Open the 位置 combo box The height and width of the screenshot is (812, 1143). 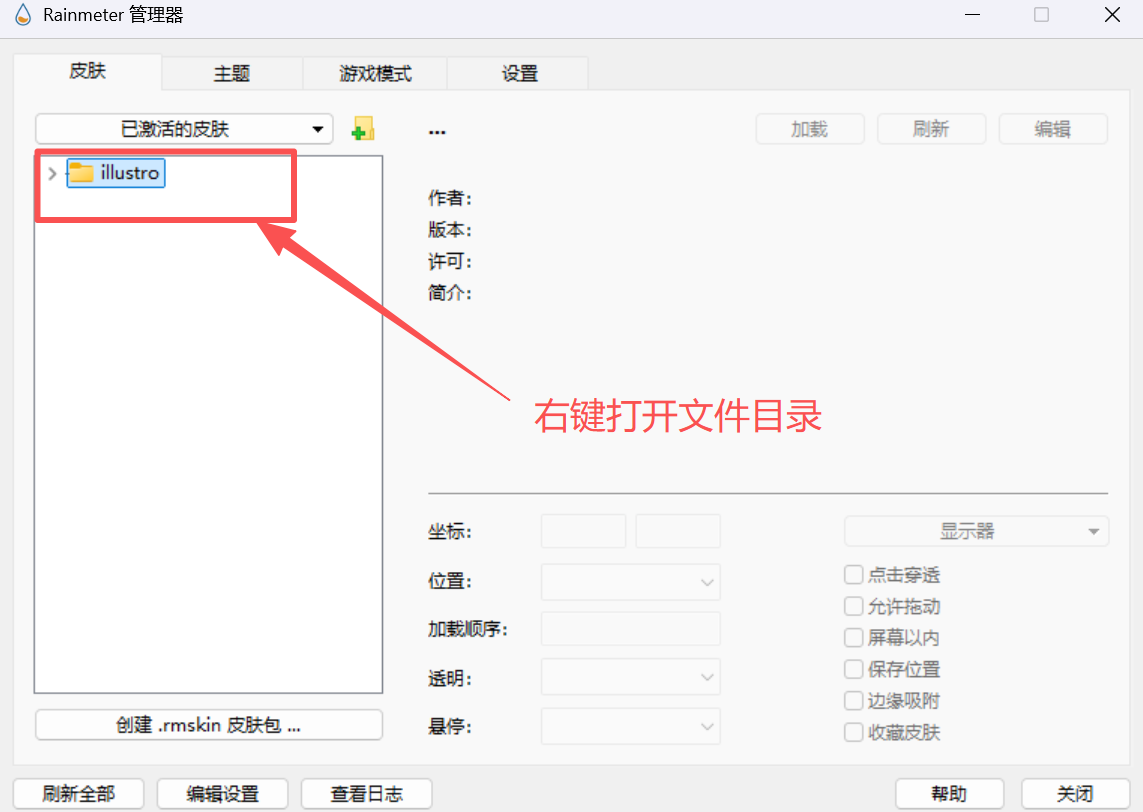coord(631,582)
